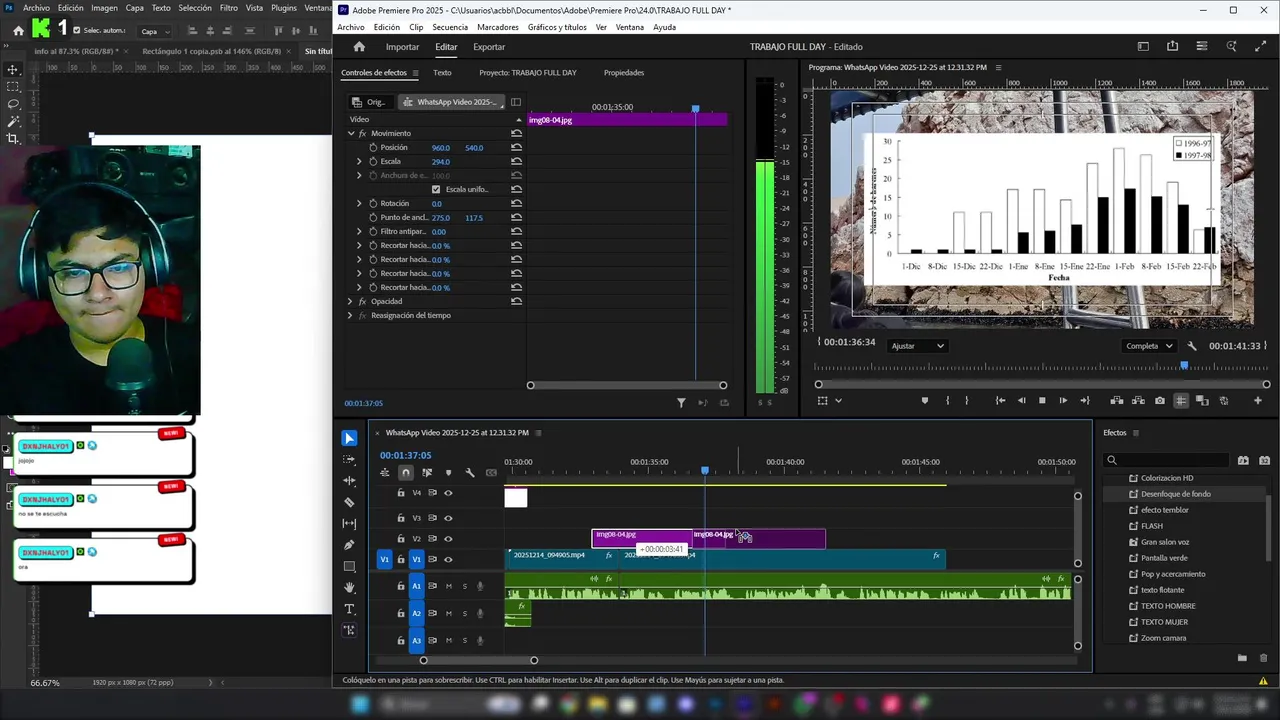
Task: Open the program monitor button editor plus
Action: coord(1257,401)
